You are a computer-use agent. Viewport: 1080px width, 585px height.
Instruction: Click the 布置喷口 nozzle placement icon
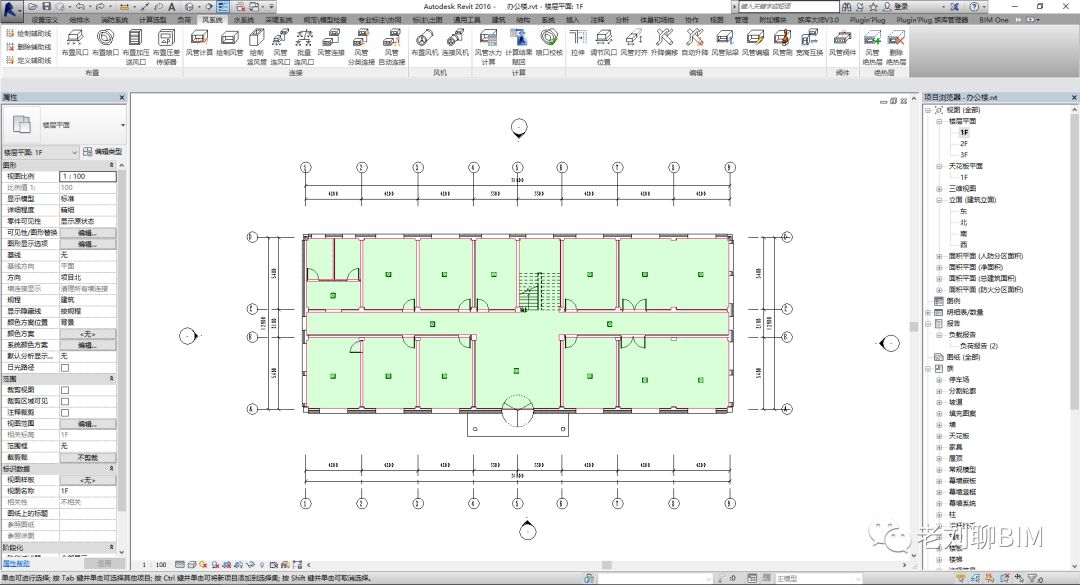pos(105,42)
